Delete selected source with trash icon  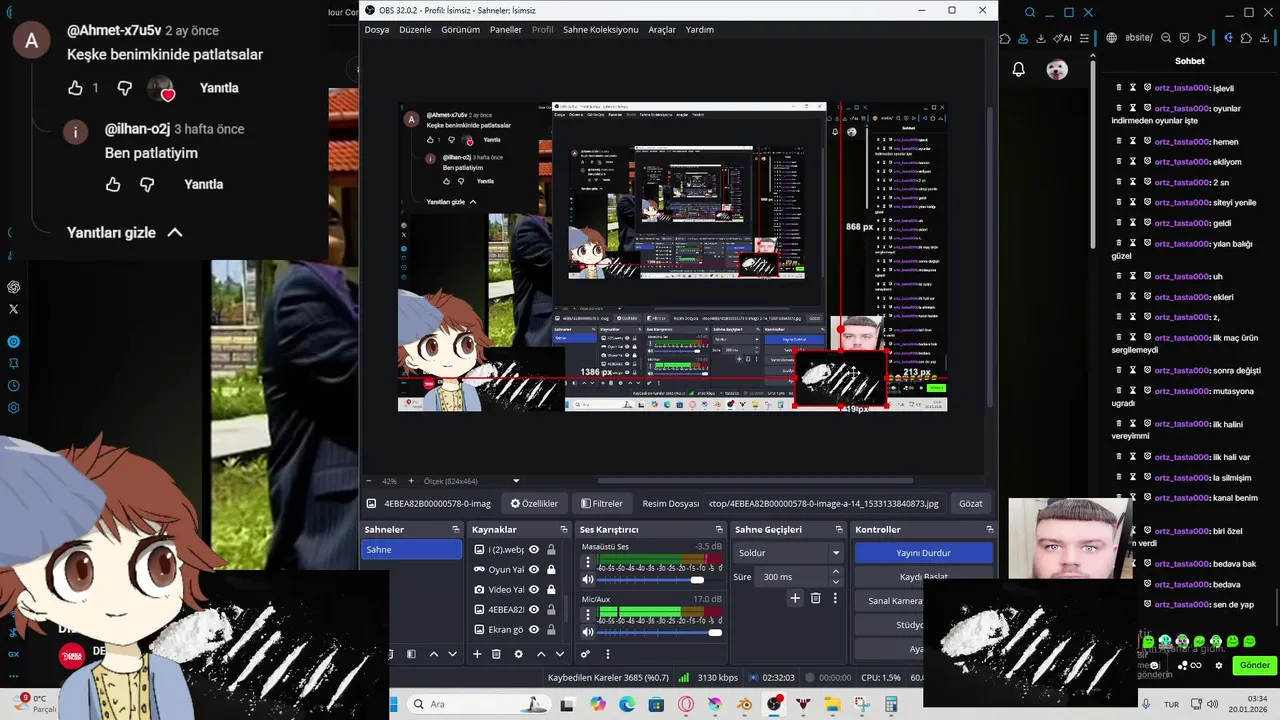tap(496, 654)
